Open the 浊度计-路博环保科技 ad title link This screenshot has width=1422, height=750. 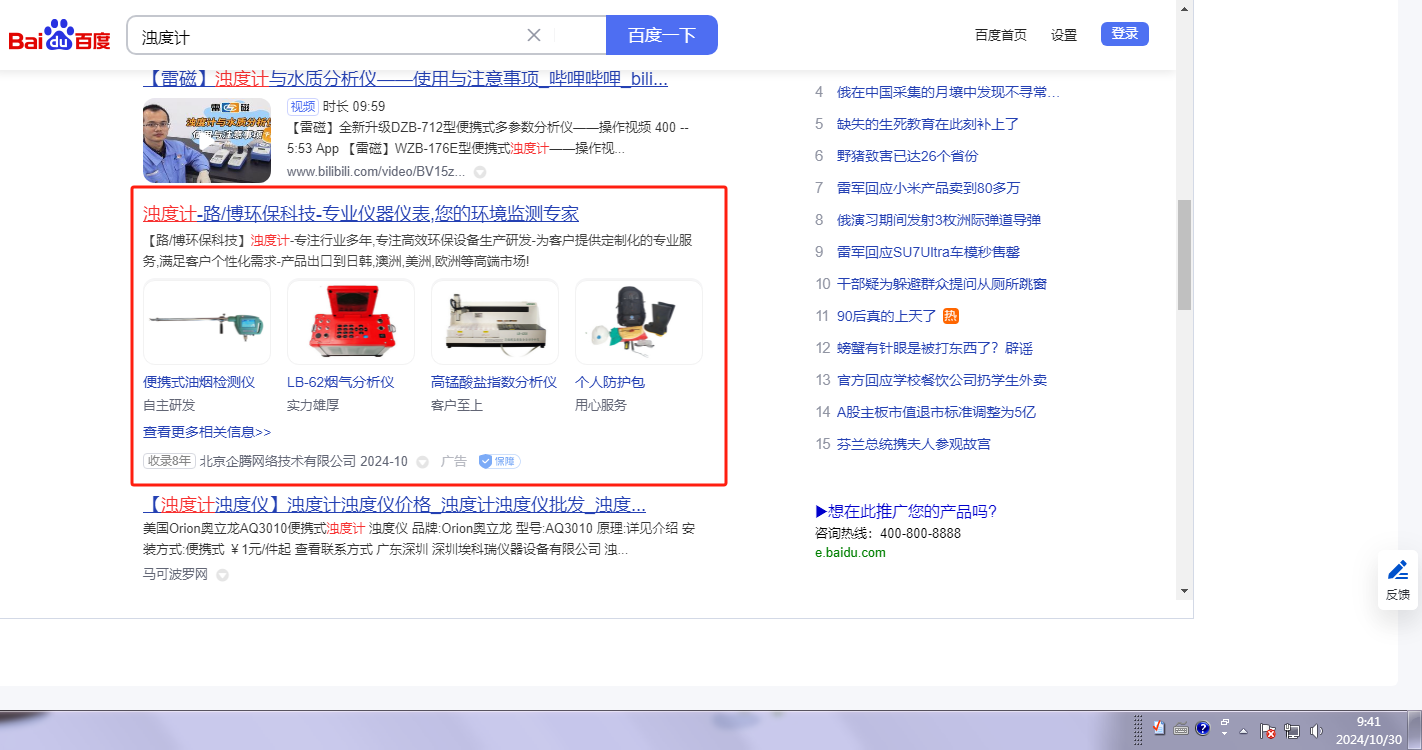[x=361, y=214]
